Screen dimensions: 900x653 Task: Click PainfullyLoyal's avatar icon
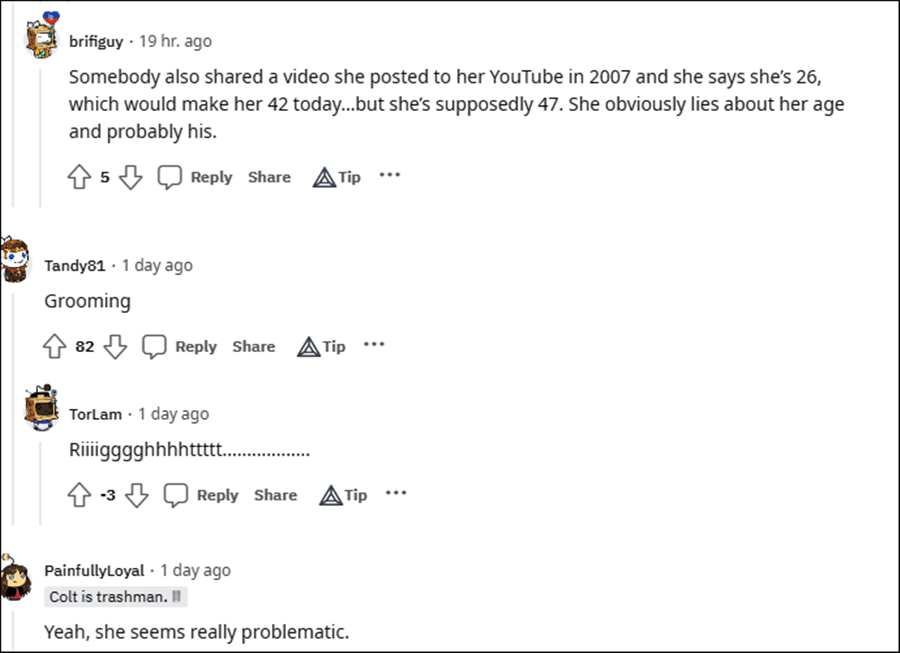[x=14, y=581]
